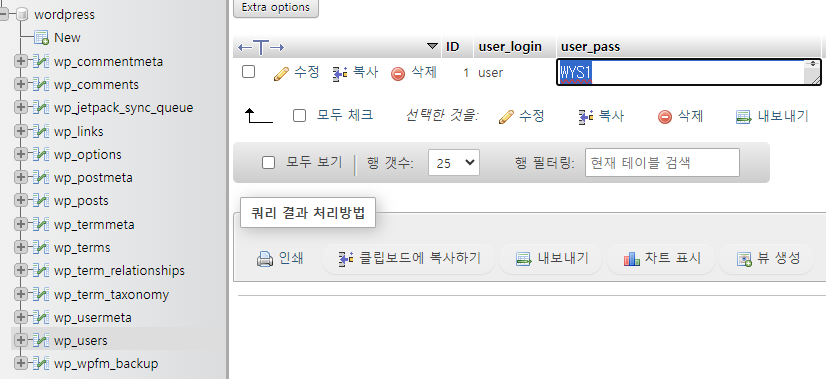Screen dimensions: 826x379
Task: Open the 행 갯수 dropdown showing 25
Action: tap(454, 163)
